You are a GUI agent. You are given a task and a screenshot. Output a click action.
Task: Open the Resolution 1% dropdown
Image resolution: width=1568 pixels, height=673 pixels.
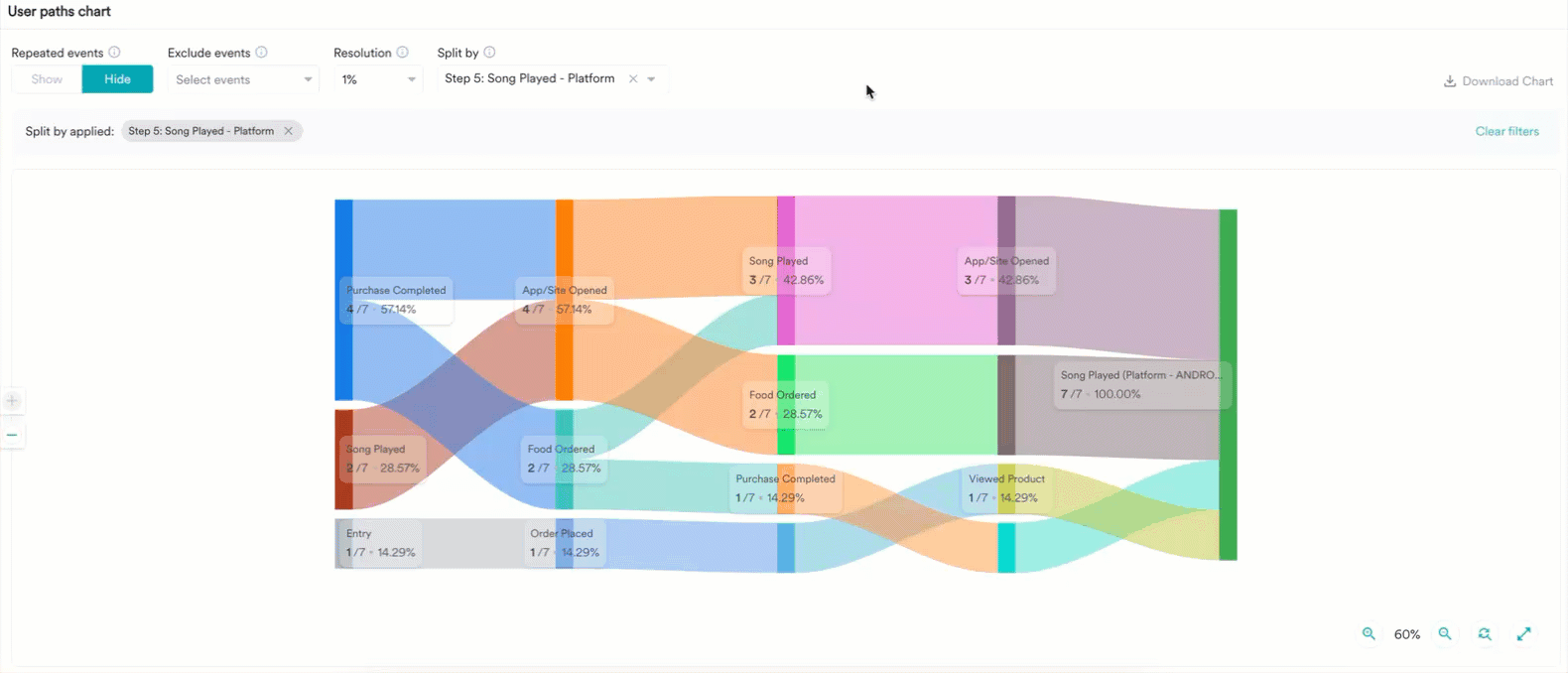click(x=378, y=79)
